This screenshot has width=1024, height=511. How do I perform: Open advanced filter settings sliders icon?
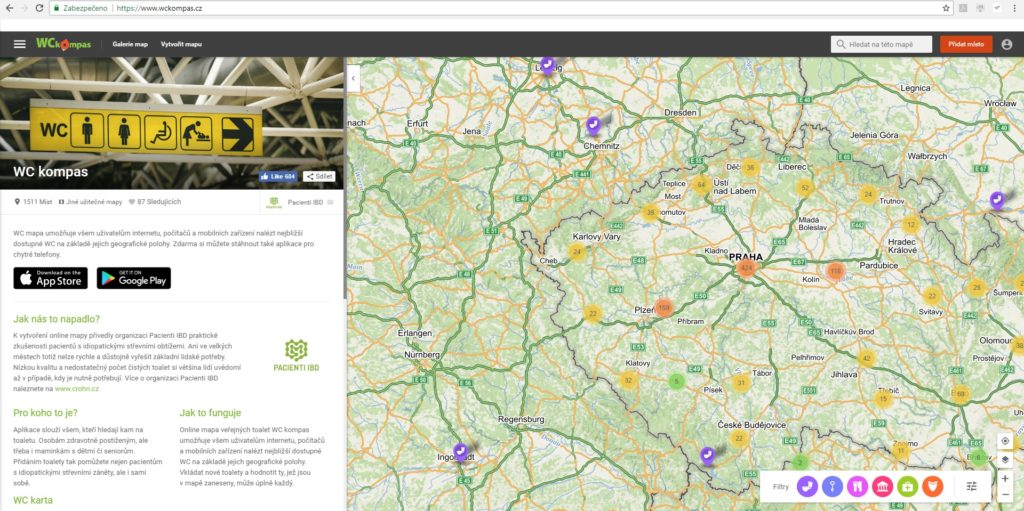coord(971,486)
